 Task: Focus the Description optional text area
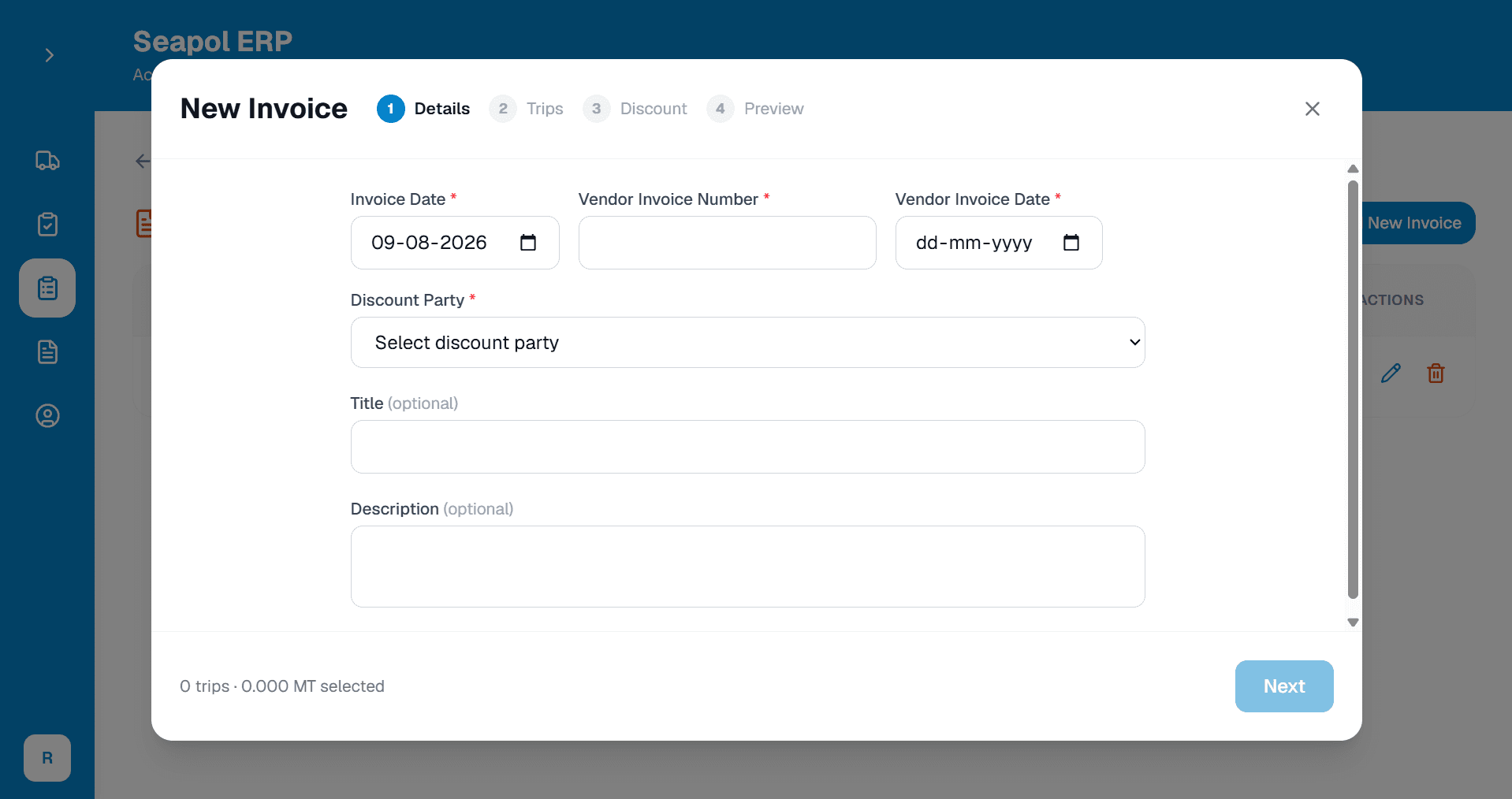[x=747, y=567]
